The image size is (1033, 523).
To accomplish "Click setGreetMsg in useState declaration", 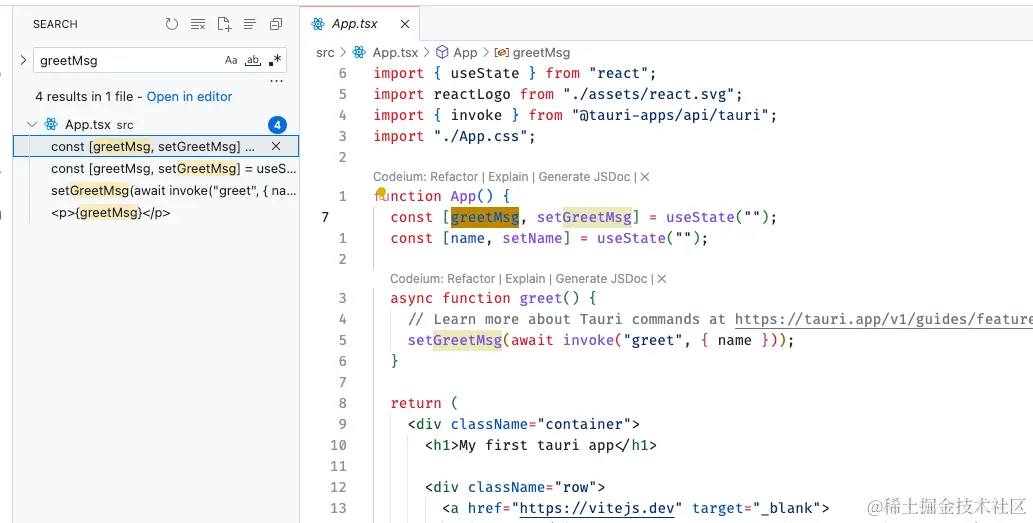I will [x=584, y=217].
